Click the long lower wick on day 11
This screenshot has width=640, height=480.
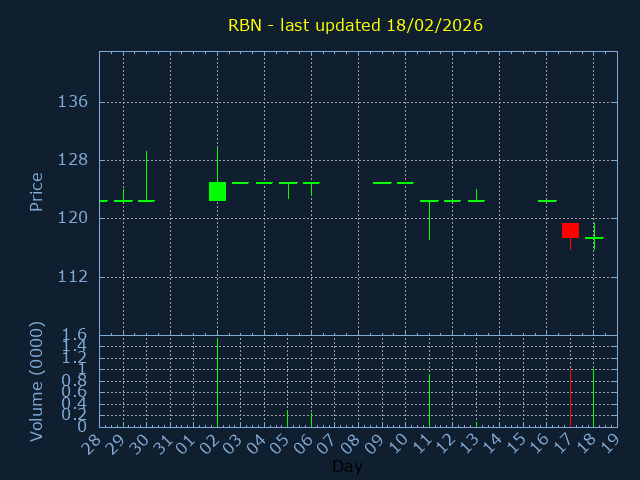[x=429, y=221]
